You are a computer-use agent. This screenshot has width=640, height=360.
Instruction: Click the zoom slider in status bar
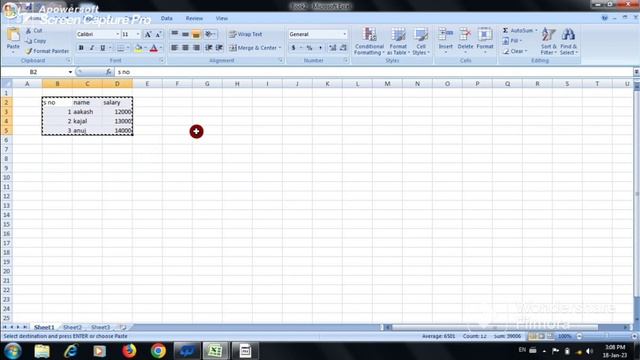point(606,336)
